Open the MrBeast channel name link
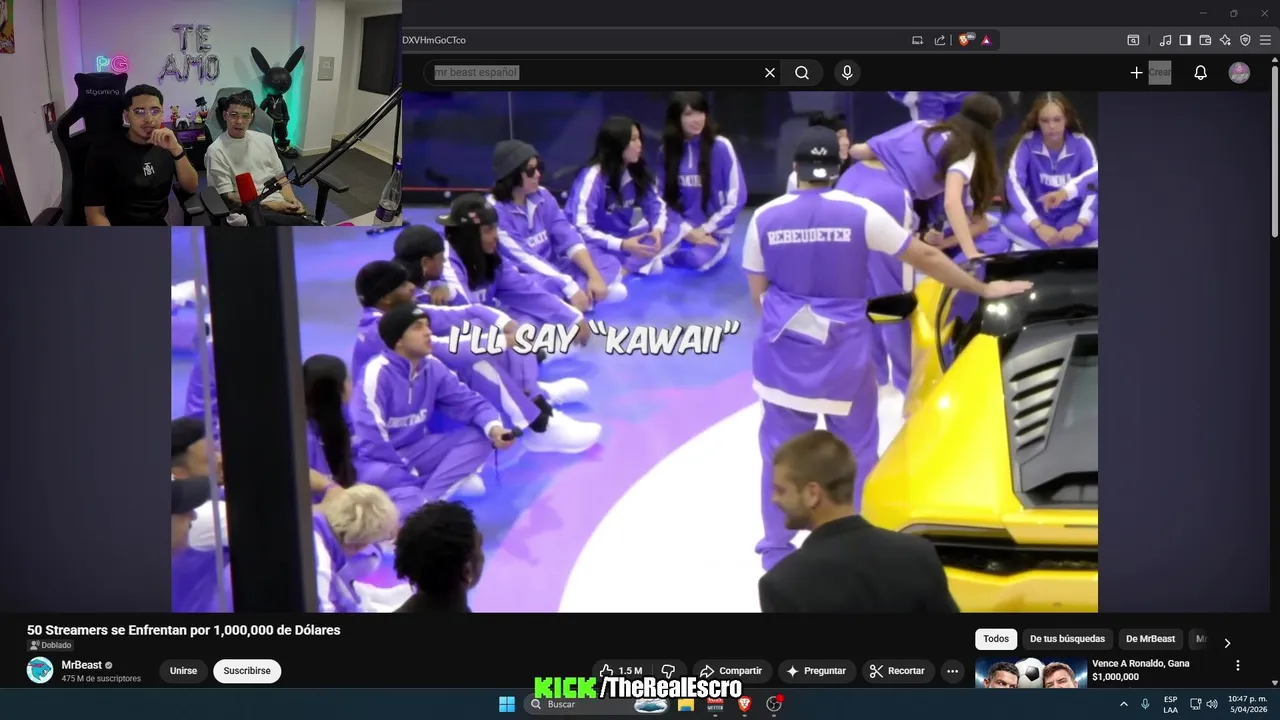 tap(82, 665)
